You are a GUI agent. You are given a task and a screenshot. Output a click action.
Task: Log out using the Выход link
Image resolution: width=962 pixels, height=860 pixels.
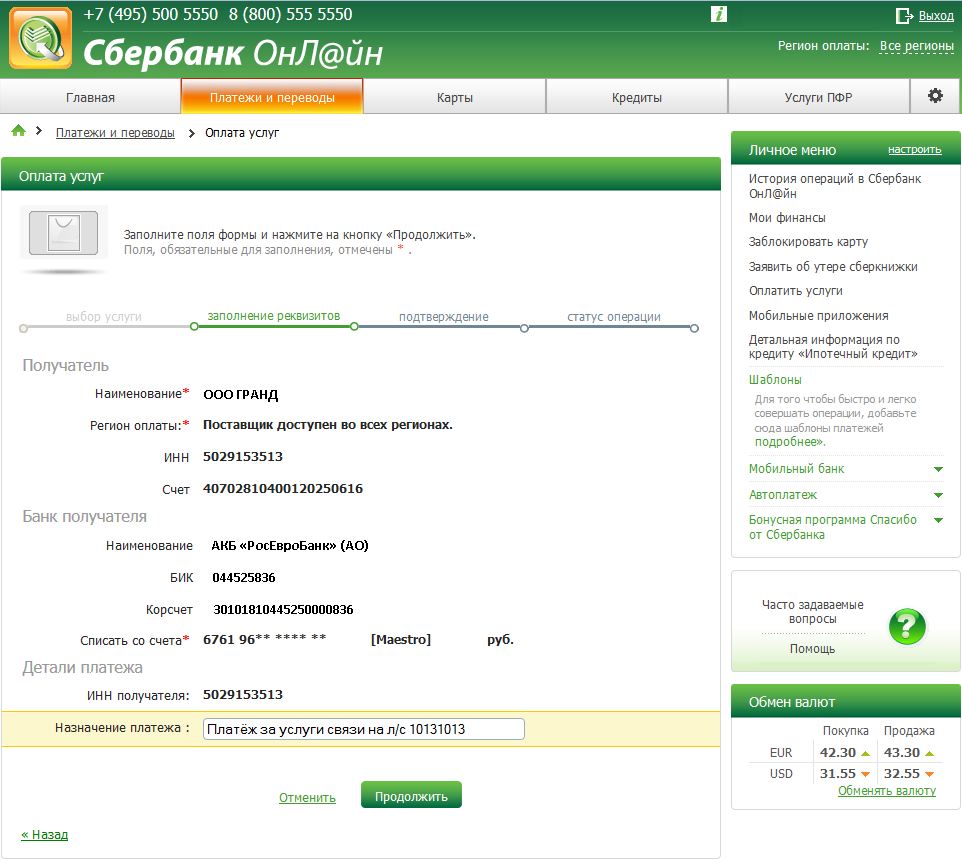pyautogui.click(x=936, y=16)
